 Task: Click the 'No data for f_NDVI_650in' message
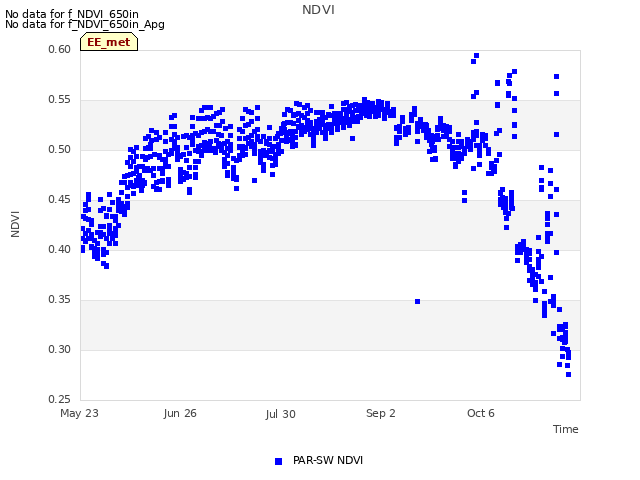point(72,14)
